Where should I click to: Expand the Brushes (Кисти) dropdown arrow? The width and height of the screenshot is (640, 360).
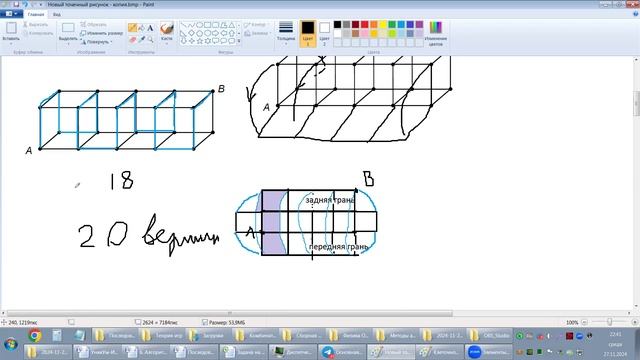pyautogui.click(x=167, y=43)
